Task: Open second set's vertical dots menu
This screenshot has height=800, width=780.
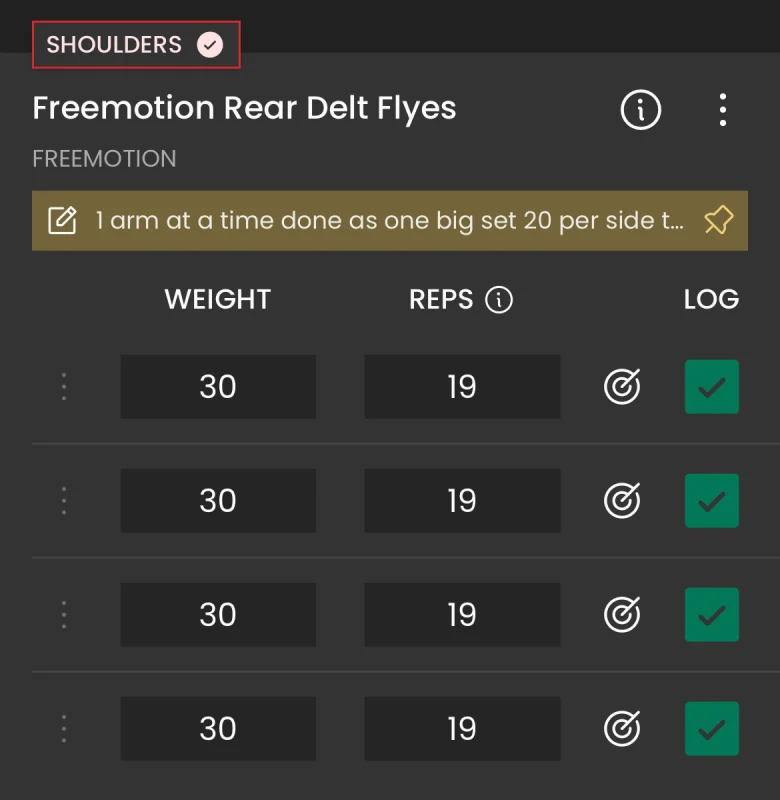Action: click(64, 501)
